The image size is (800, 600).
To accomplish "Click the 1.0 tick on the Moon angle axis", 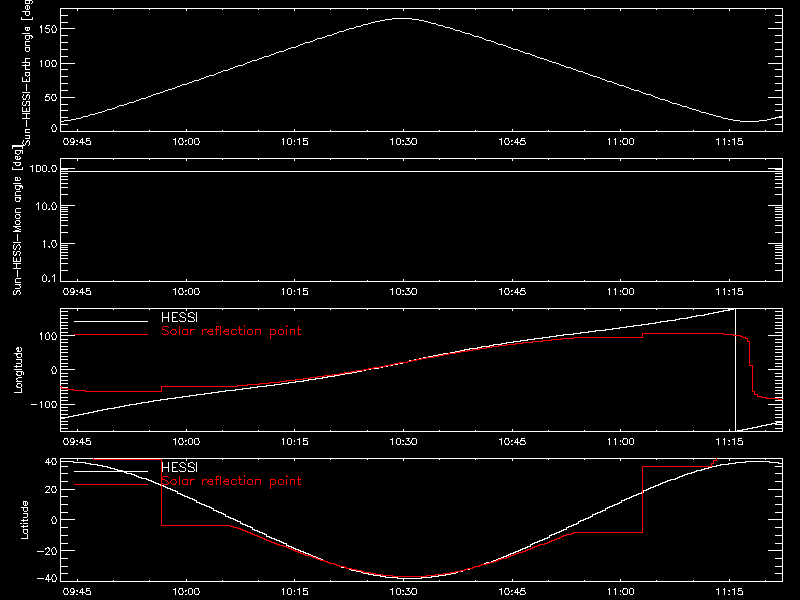I will pos(49,244).
